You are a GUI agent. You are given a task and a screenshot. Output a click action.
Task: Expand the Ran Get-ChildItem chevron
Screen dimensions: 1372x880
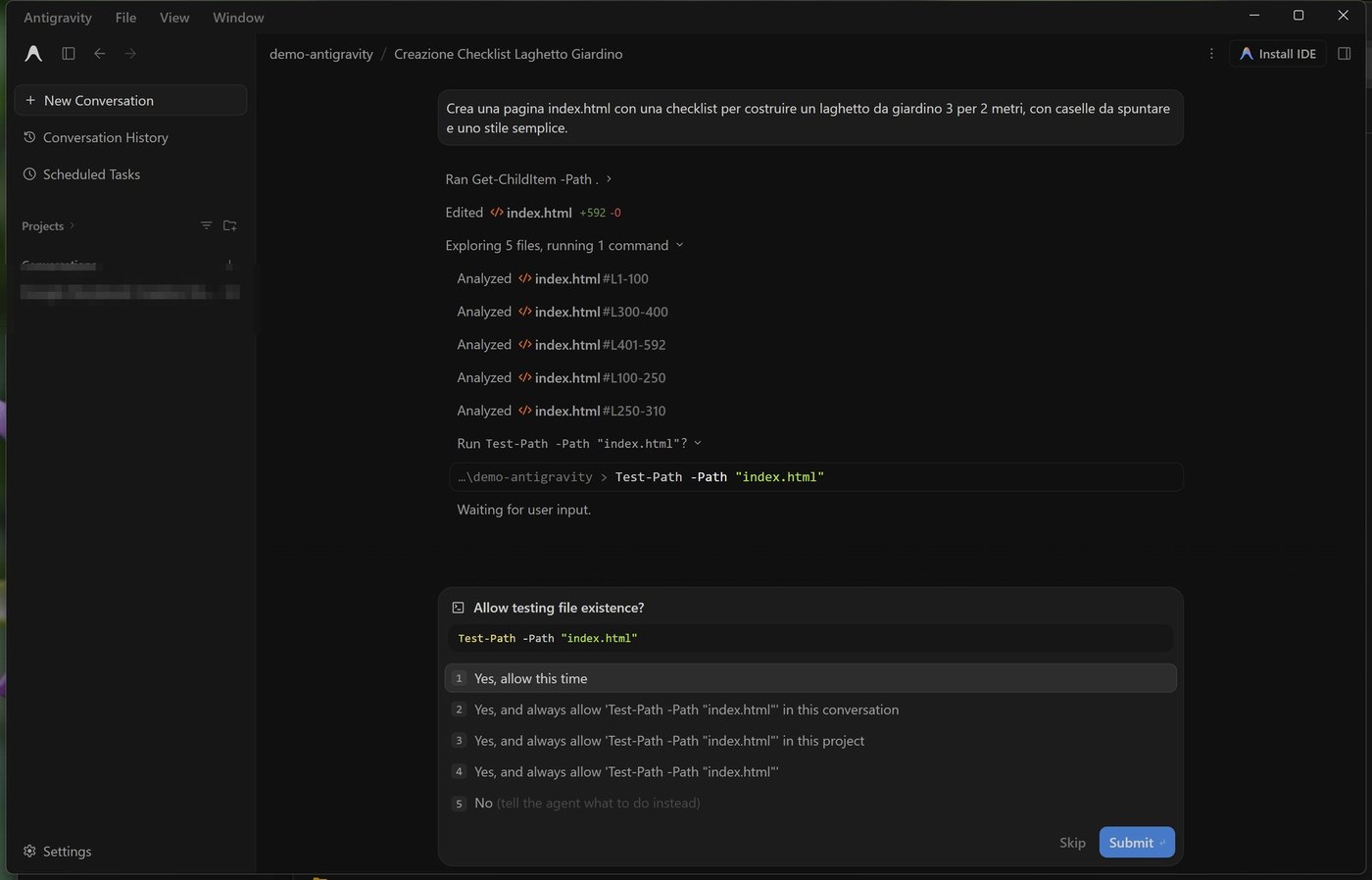[x=609, y=179]
